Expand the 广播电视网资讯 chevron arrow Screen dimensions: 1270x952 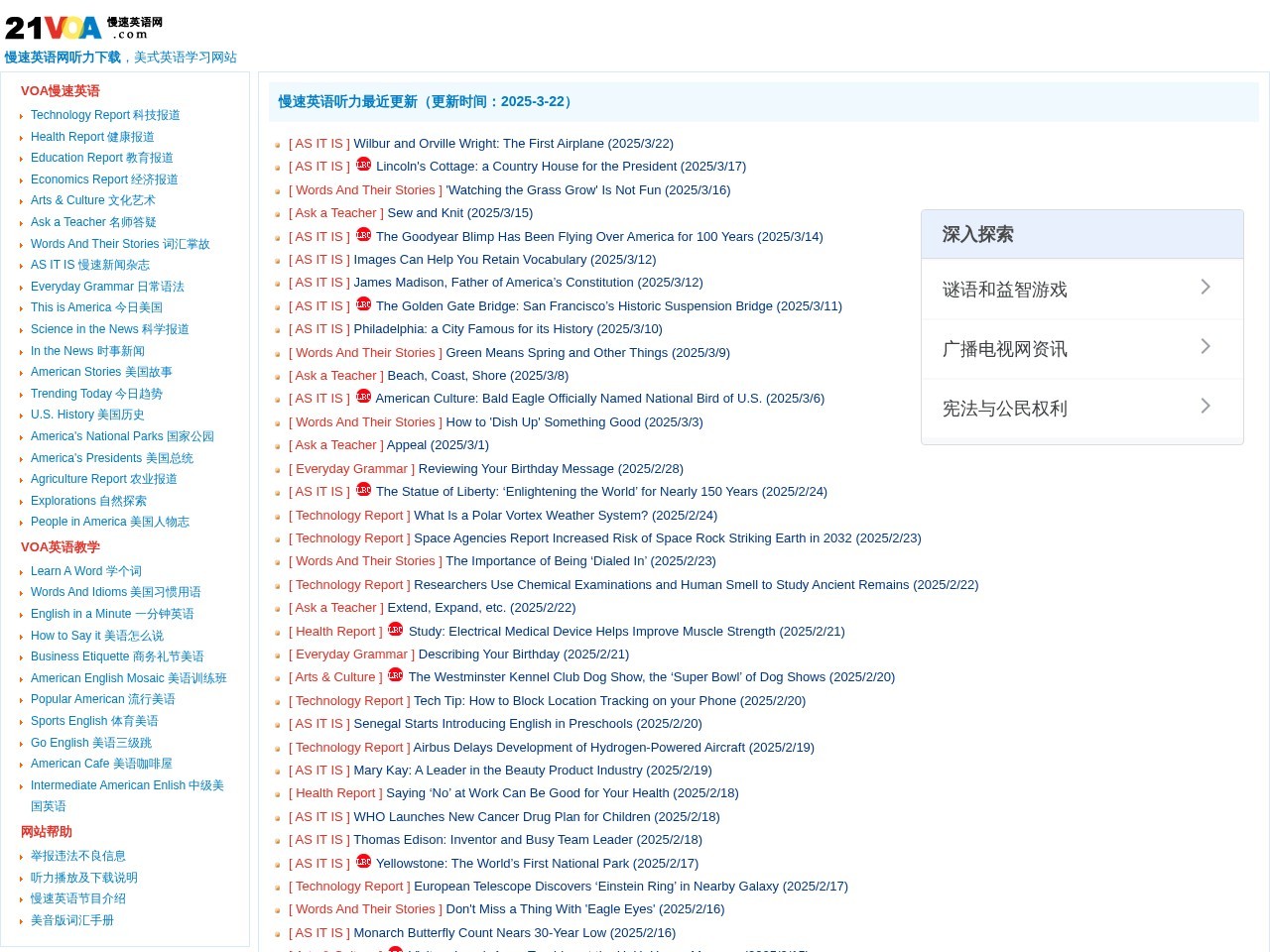(x=1206, y=347)
